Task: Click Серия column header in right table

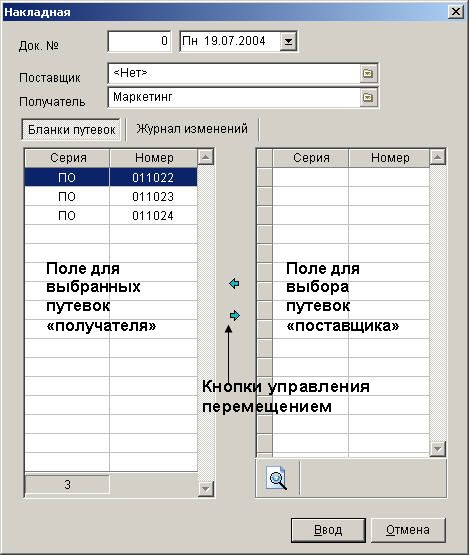Action: [x=311, y=158]
